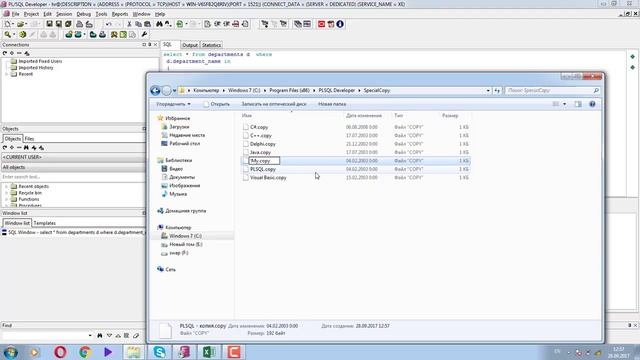Open the File menu
640x360 pixels.
15,14
